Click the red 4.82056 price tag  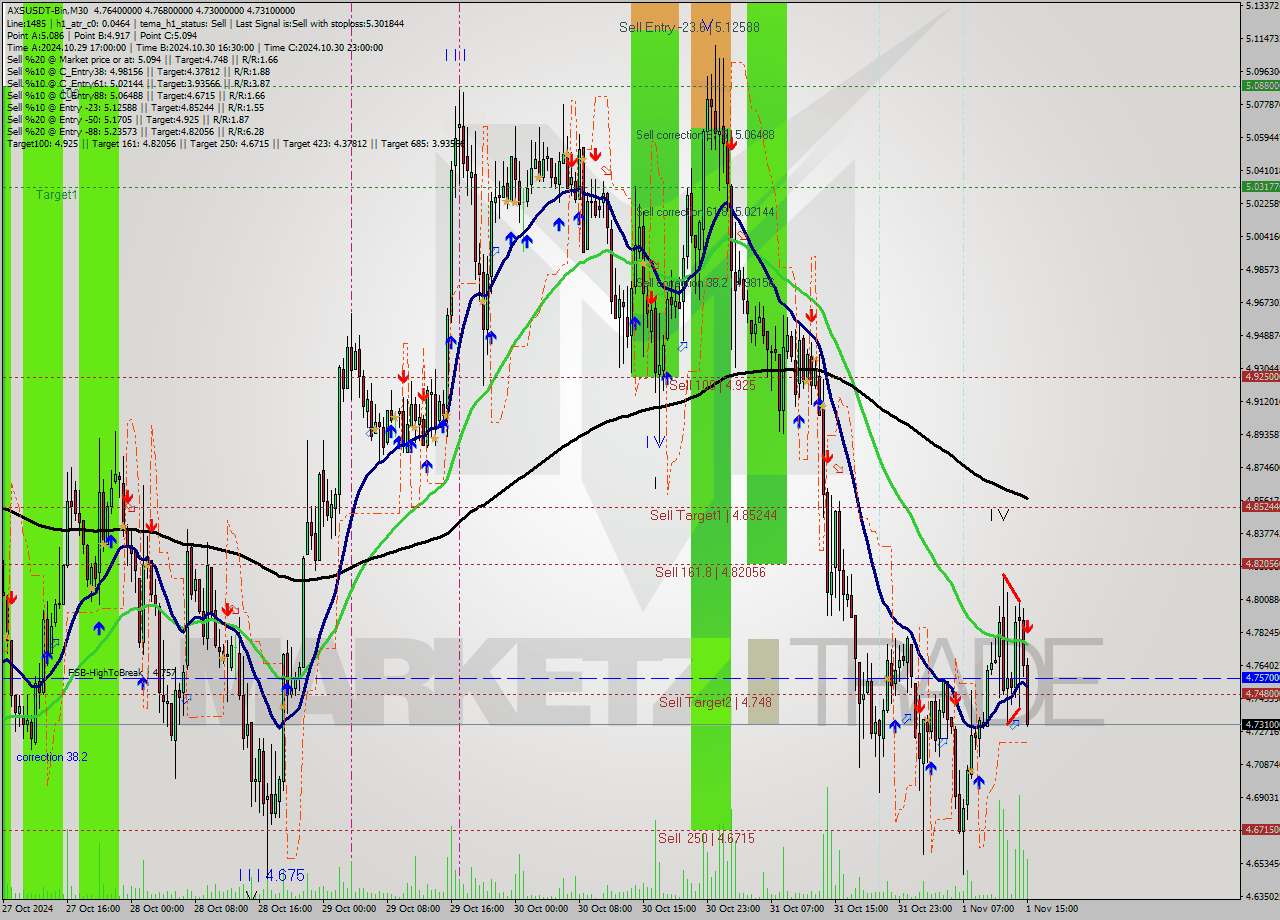[1260, 563]
